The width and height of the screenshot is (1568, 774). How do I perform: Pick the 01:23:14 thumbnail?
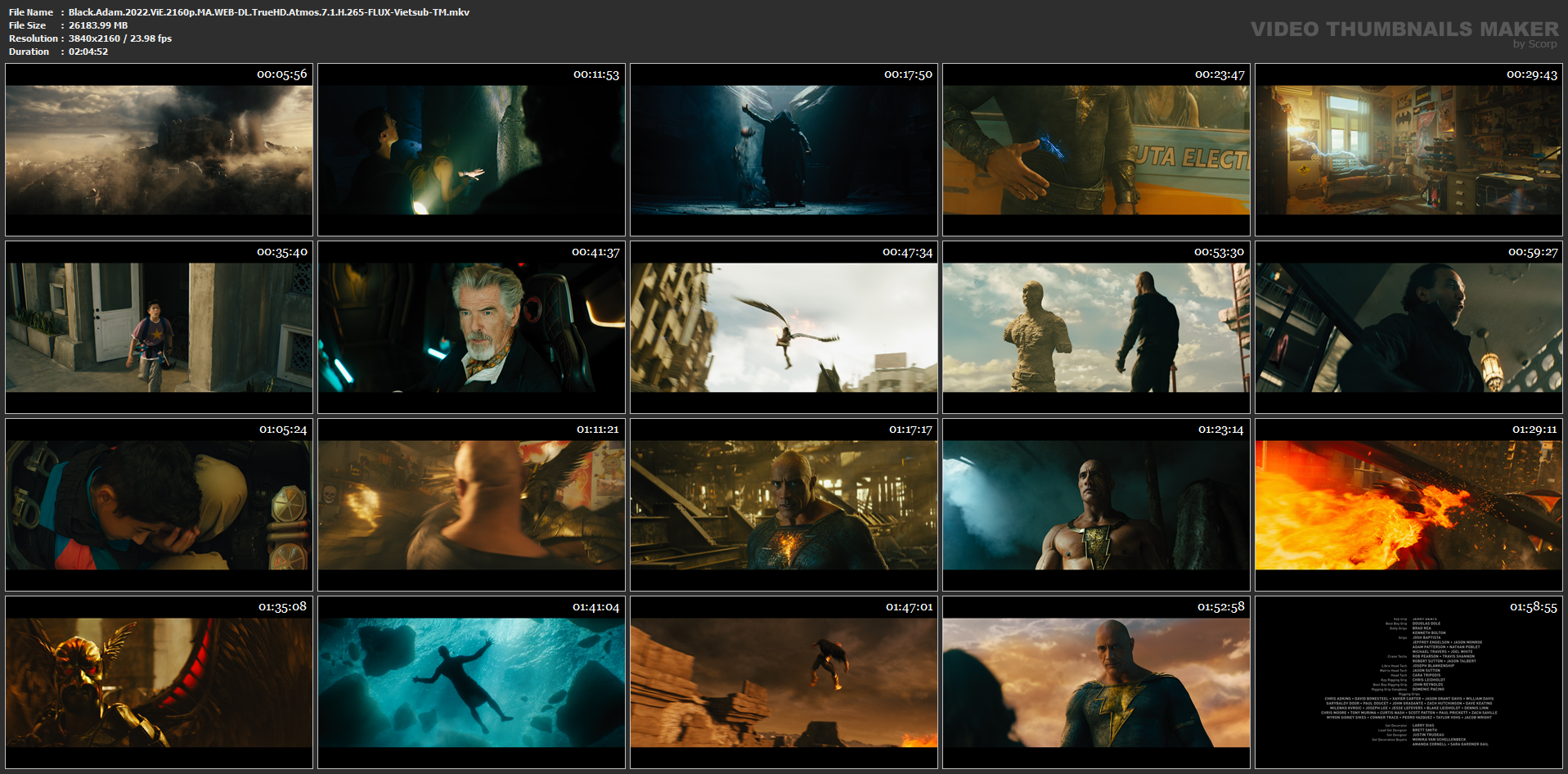[1097, 505]
